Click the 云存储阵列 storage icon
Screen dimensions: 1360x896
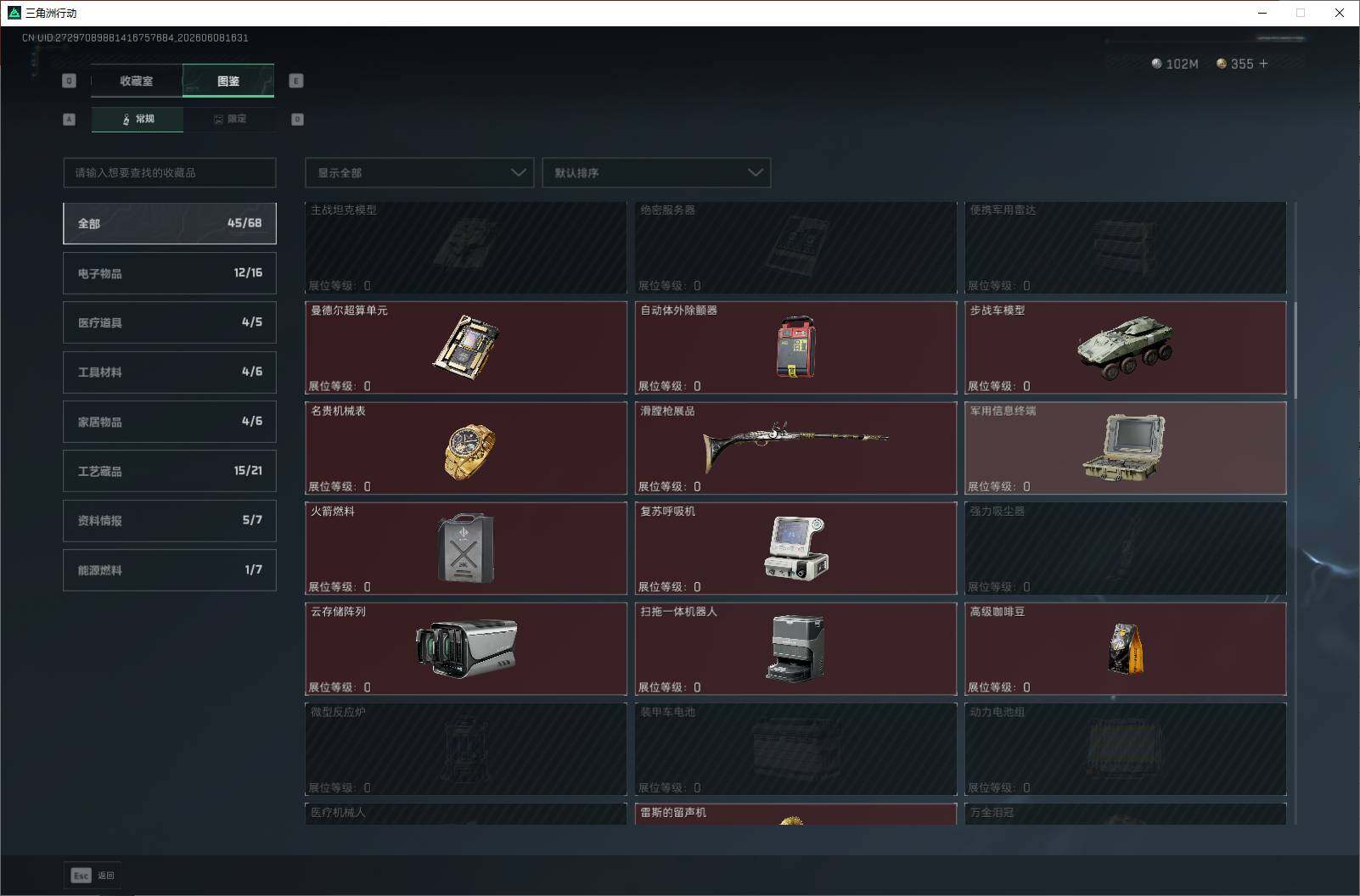point(466,649)
